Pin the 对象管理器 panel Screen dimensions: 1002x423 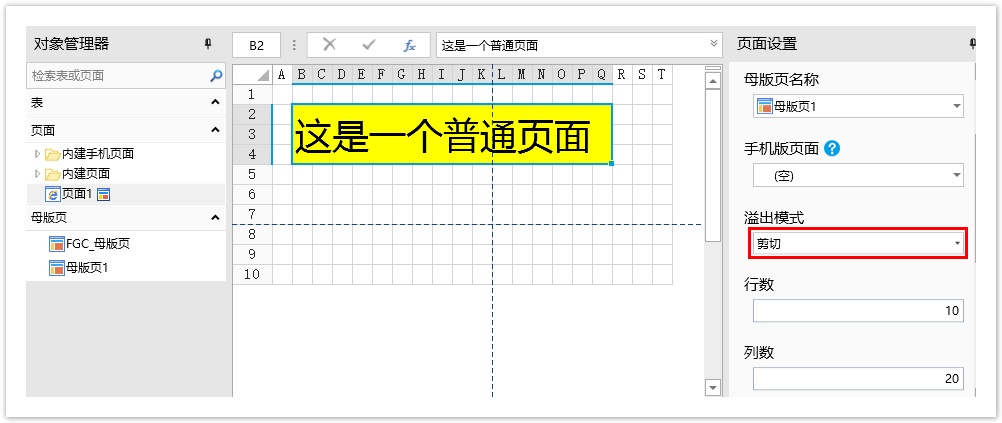tap(208, 44)
